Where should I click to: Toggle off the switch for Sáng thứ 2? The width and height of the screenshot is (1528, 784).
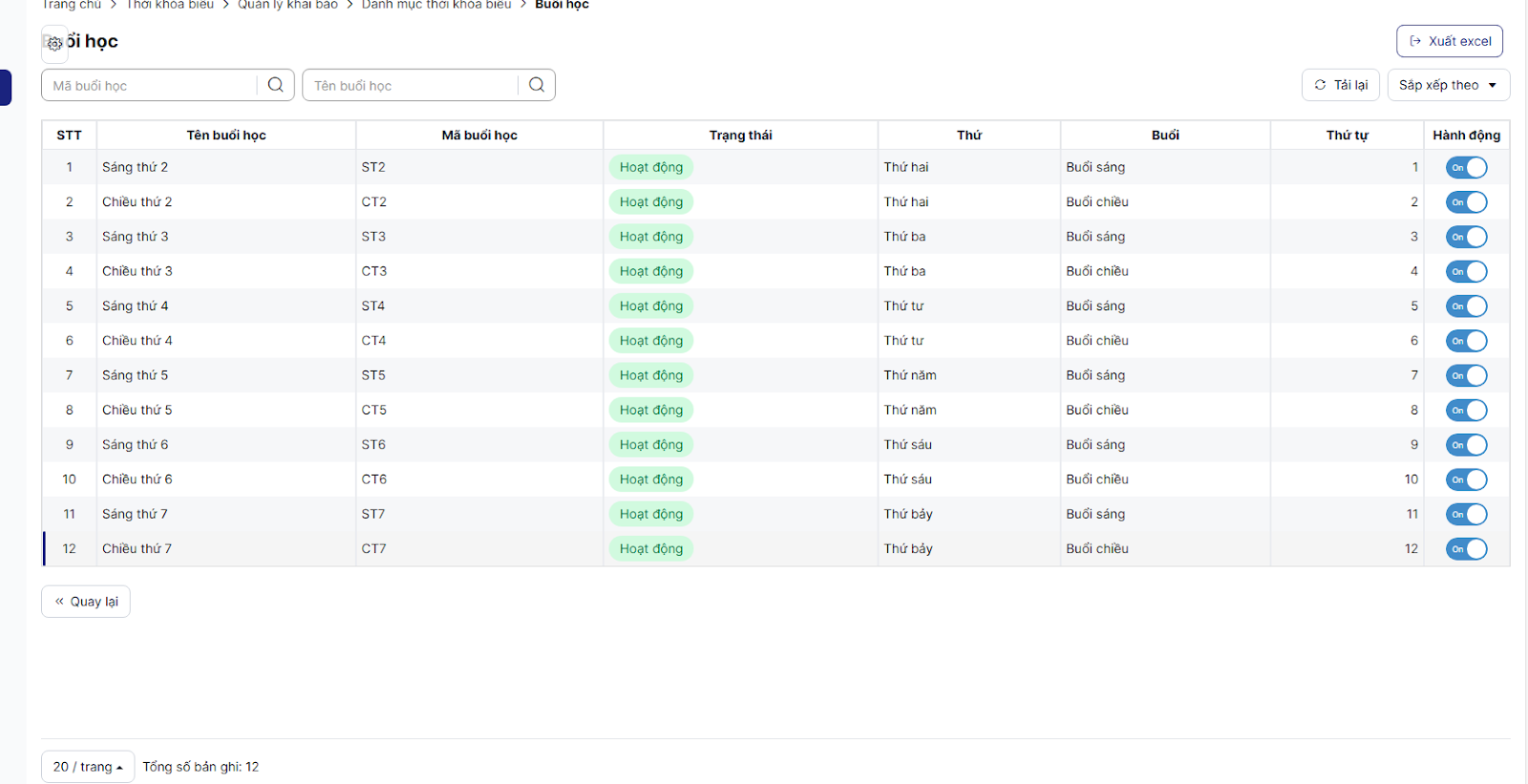coord(1466,168)
